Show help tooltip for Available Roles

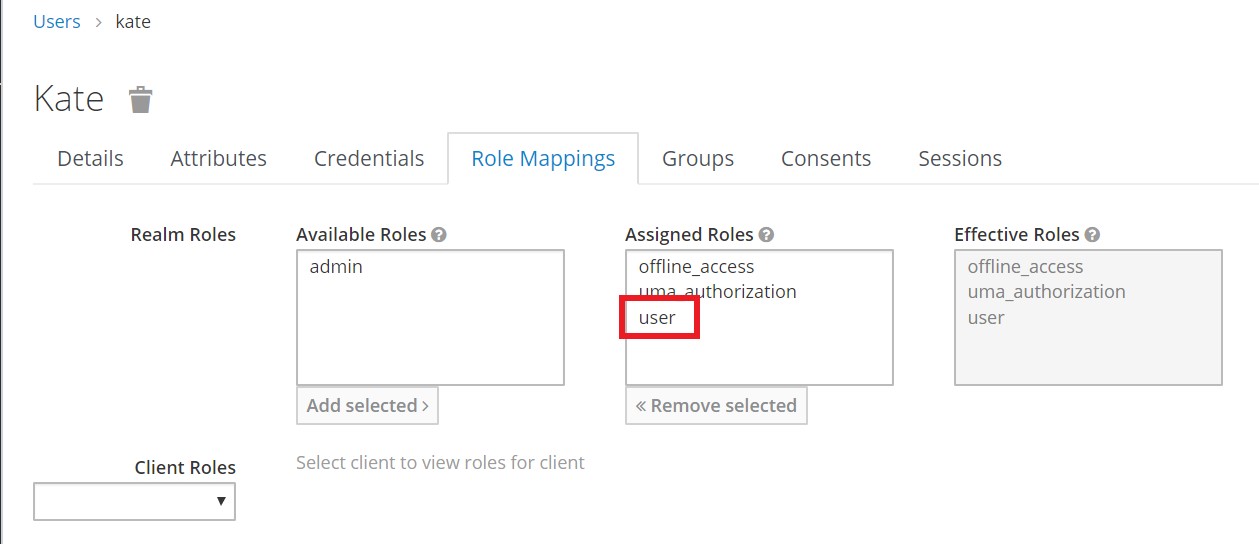[x=439, y=235]
